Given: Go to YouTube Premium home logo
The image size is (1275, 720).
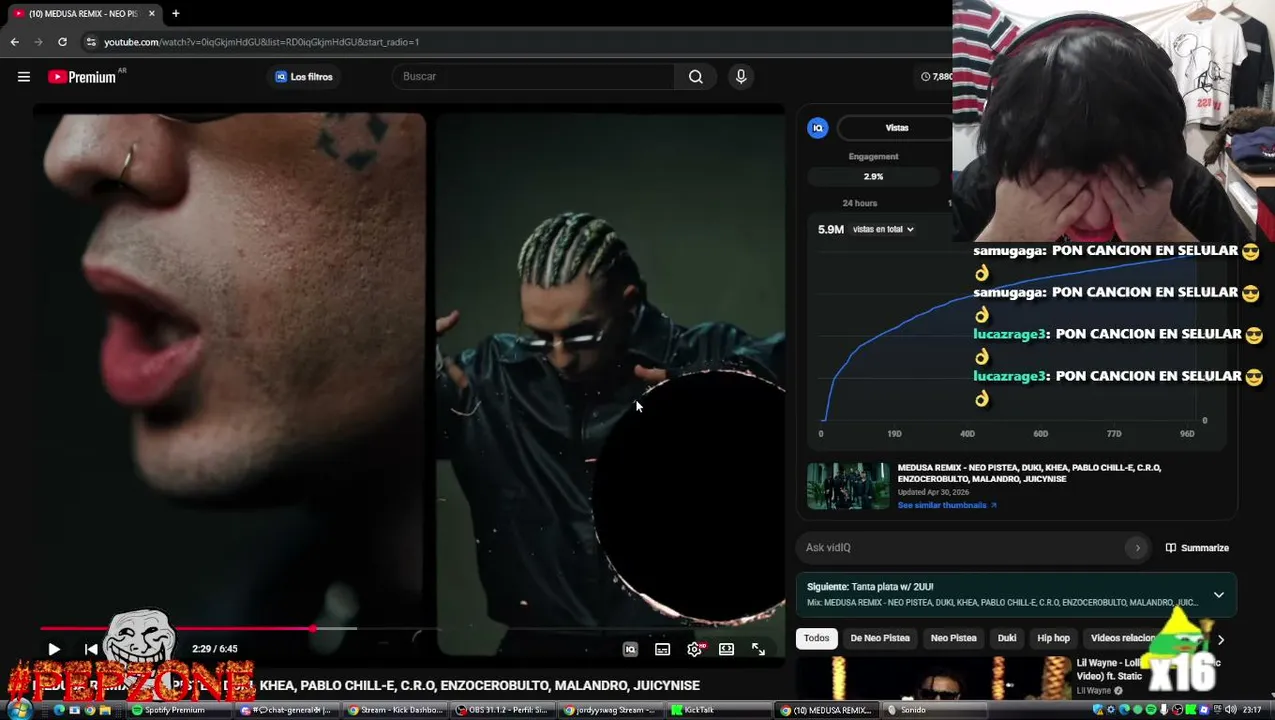Looking at the screenshot, I should [x=82, y=77].
